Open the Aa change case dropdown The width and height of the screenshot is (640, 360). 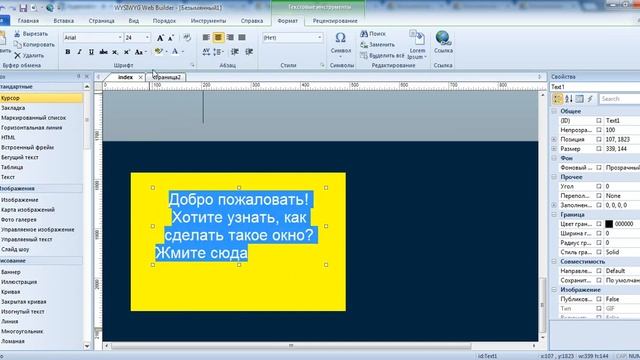140,52
